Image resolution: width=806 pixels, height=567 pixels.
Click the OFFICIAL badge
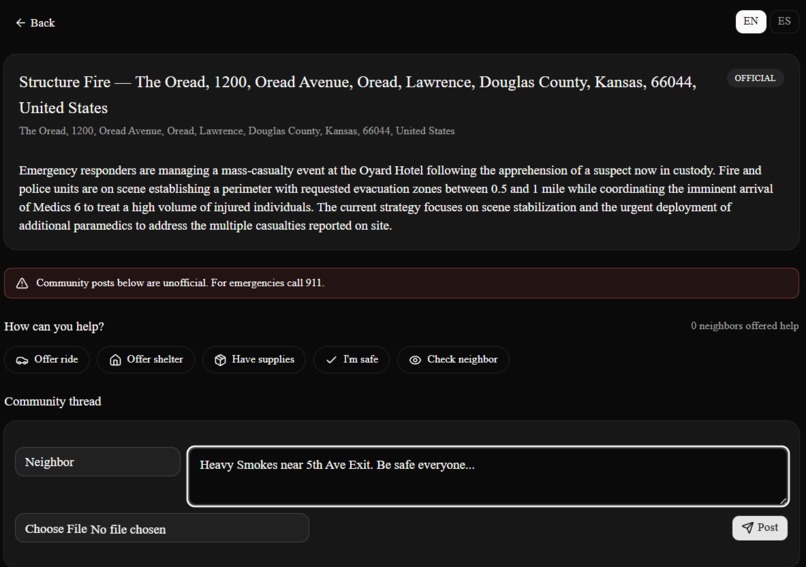coord(755,78)
